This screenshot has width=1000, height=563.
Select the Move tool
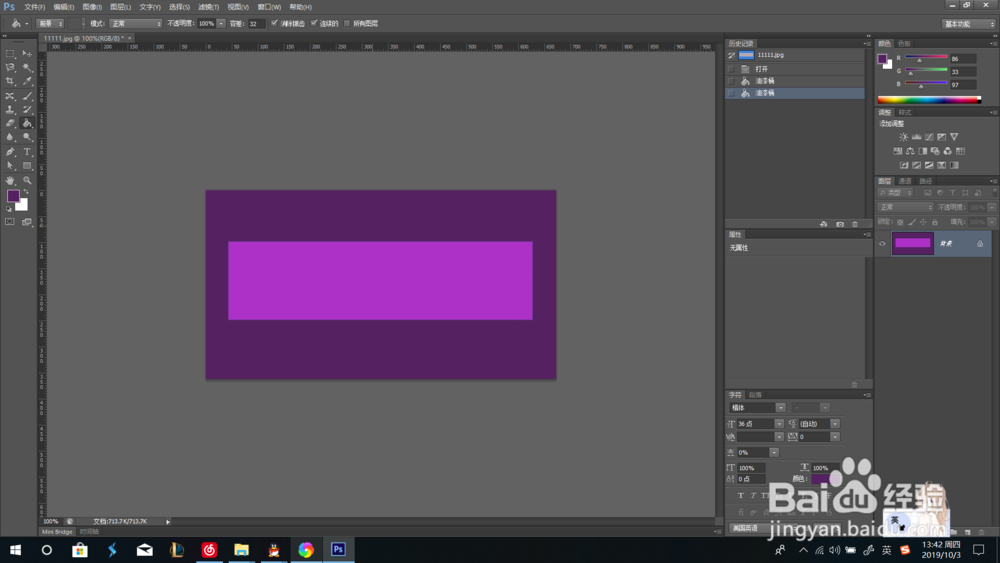pyautogui.click(x=27, y=54)
